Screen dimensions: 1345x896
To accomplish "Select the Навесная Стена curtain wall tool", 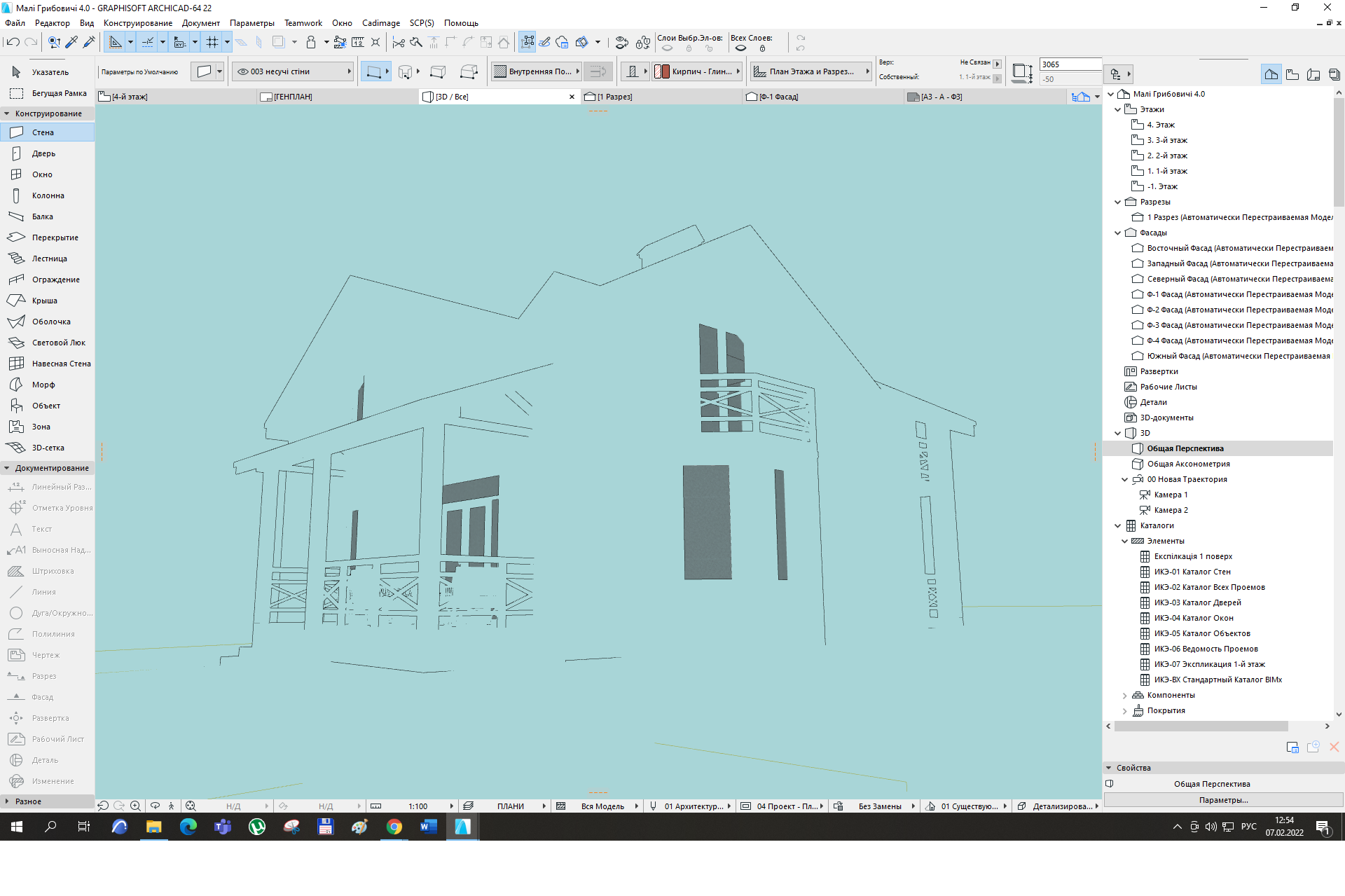I will point(48,364).
